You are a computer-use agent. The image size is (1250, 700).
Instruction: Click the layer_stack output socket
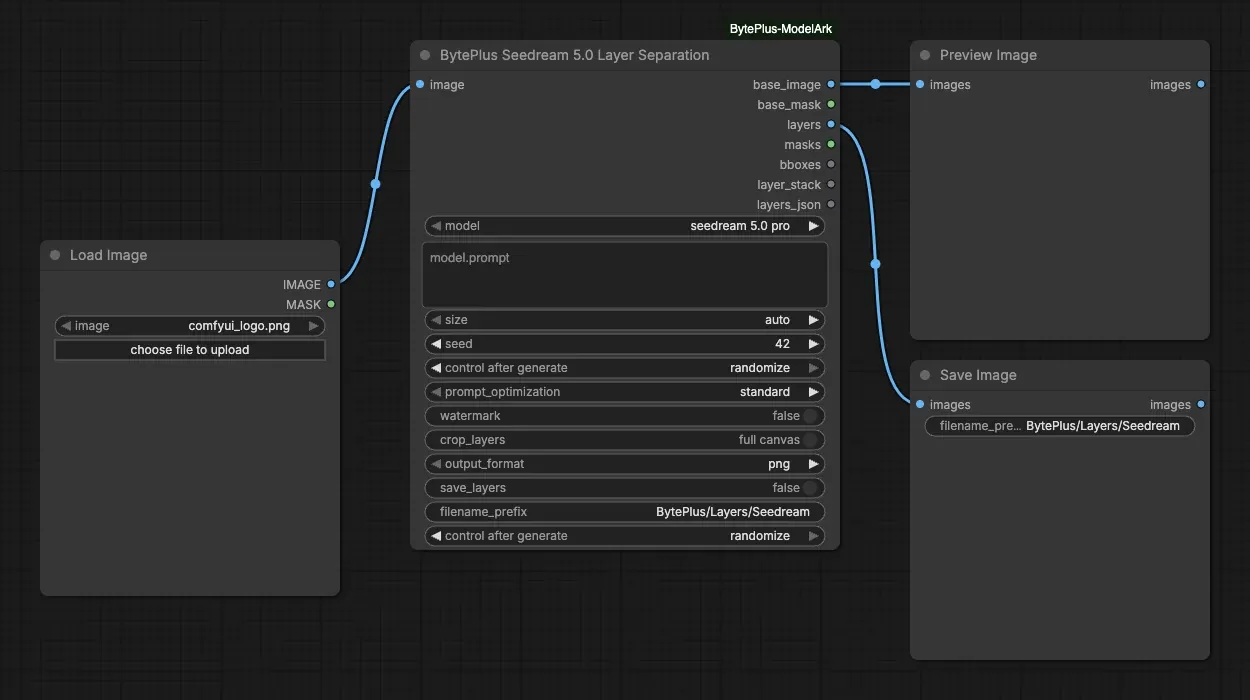(x=831, y=185)
